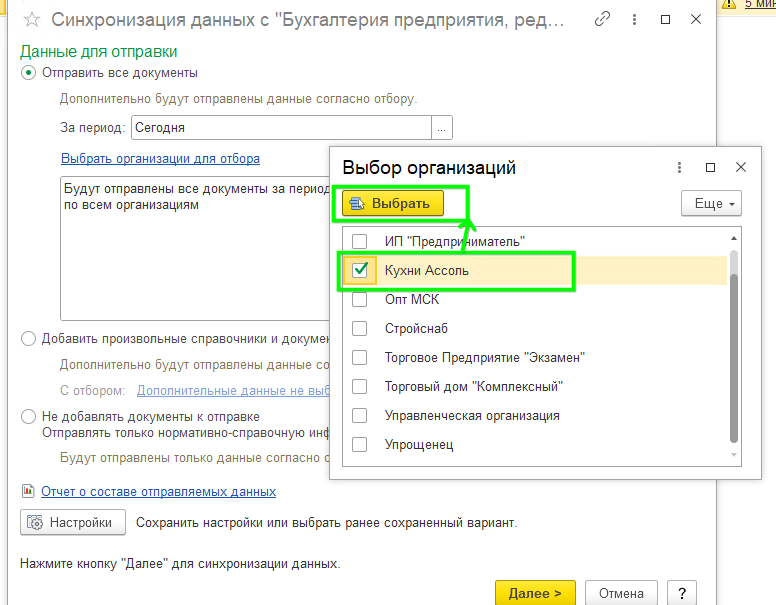Close the Выбор организаций dialog
Screen dimensions: 776x605
(741, 167)
